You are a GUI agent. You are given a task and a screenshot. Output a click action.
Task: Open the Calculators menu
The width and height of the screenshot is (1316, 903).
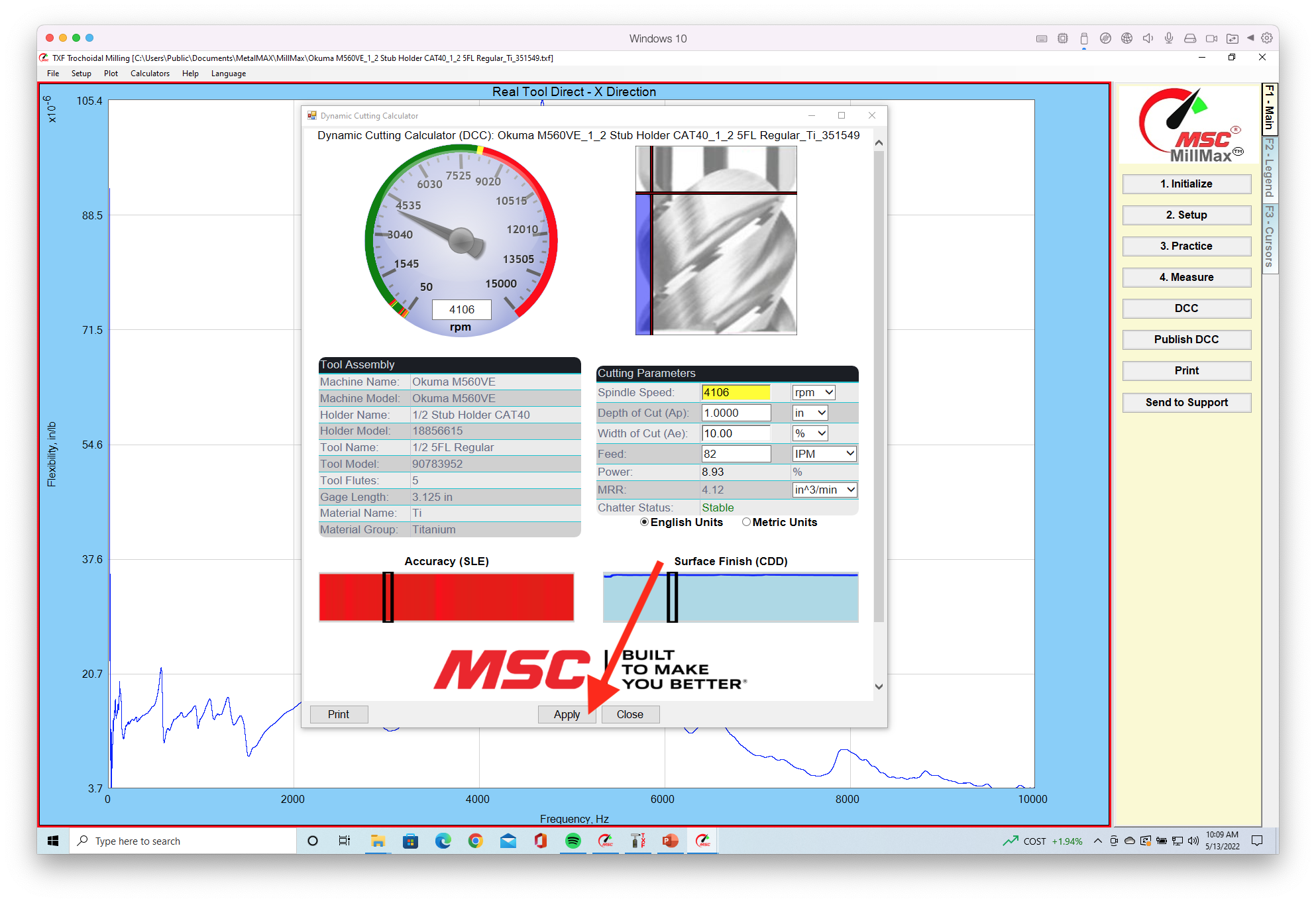pyautogui.click(x=150, y=74)
